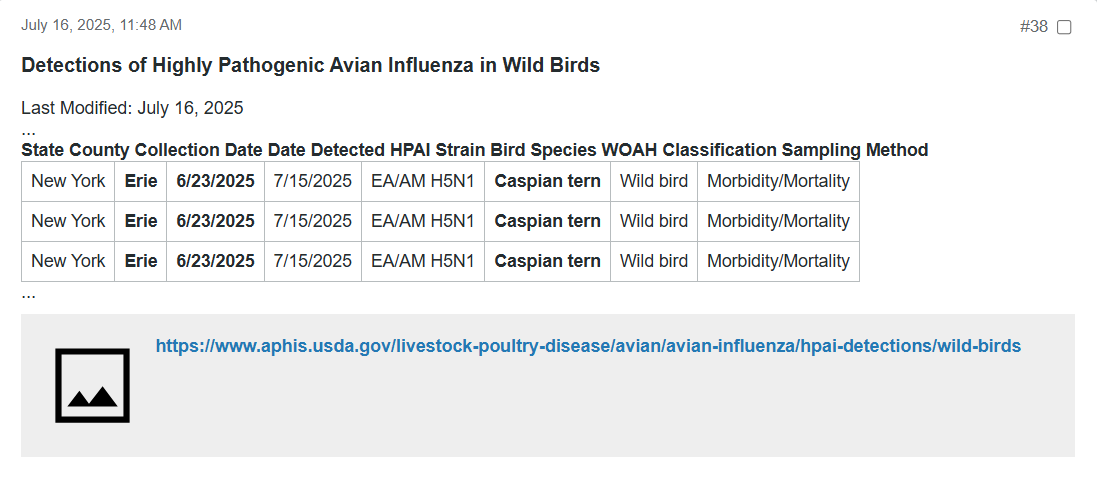Viewport: 1097px width, 485px height.
Task: Click the ellipsis just below the table
Action: point(28,295)
